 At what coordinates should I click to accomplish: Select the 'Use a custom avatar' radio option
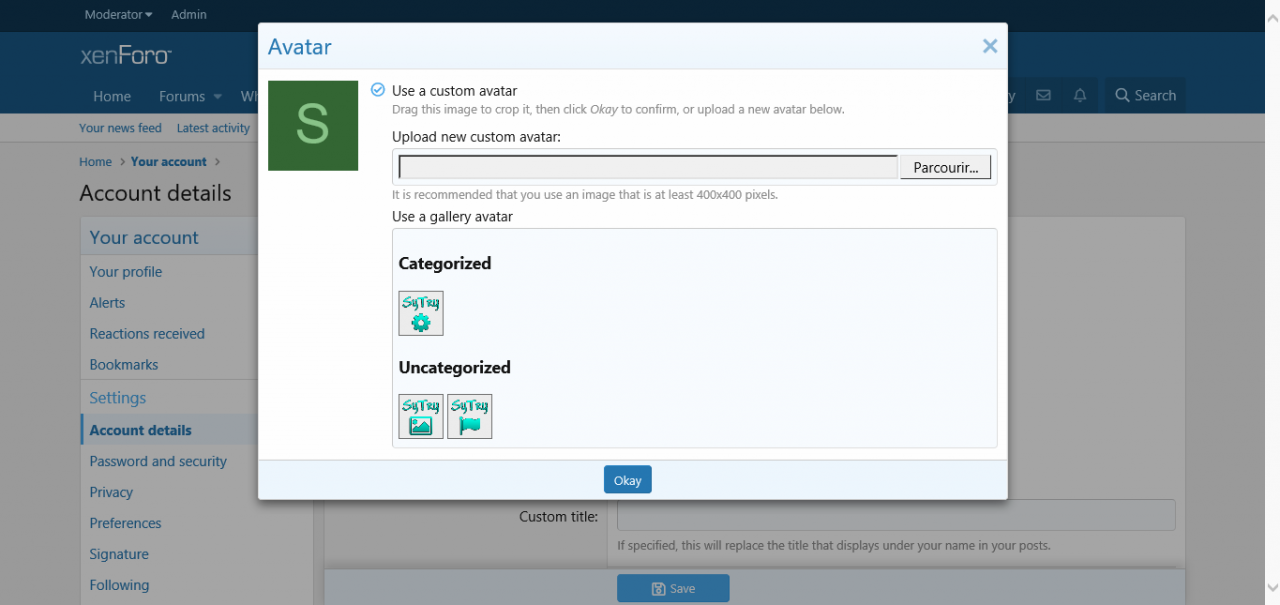click(x=378, y=90)
